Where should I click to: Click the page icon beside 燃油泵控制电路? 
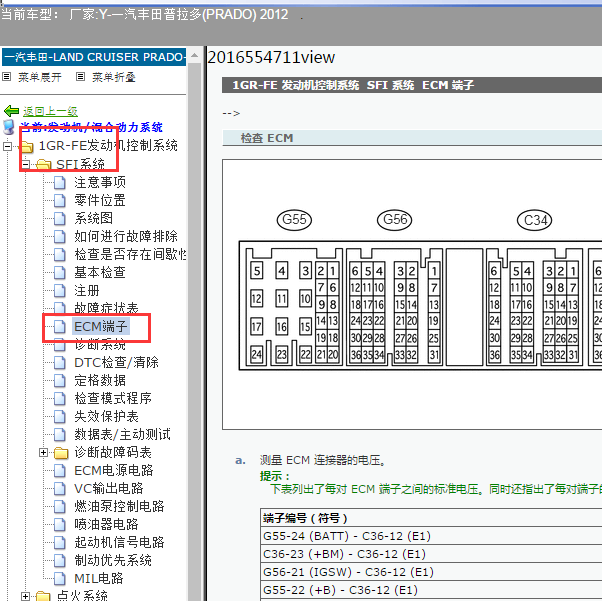[60, 507]
